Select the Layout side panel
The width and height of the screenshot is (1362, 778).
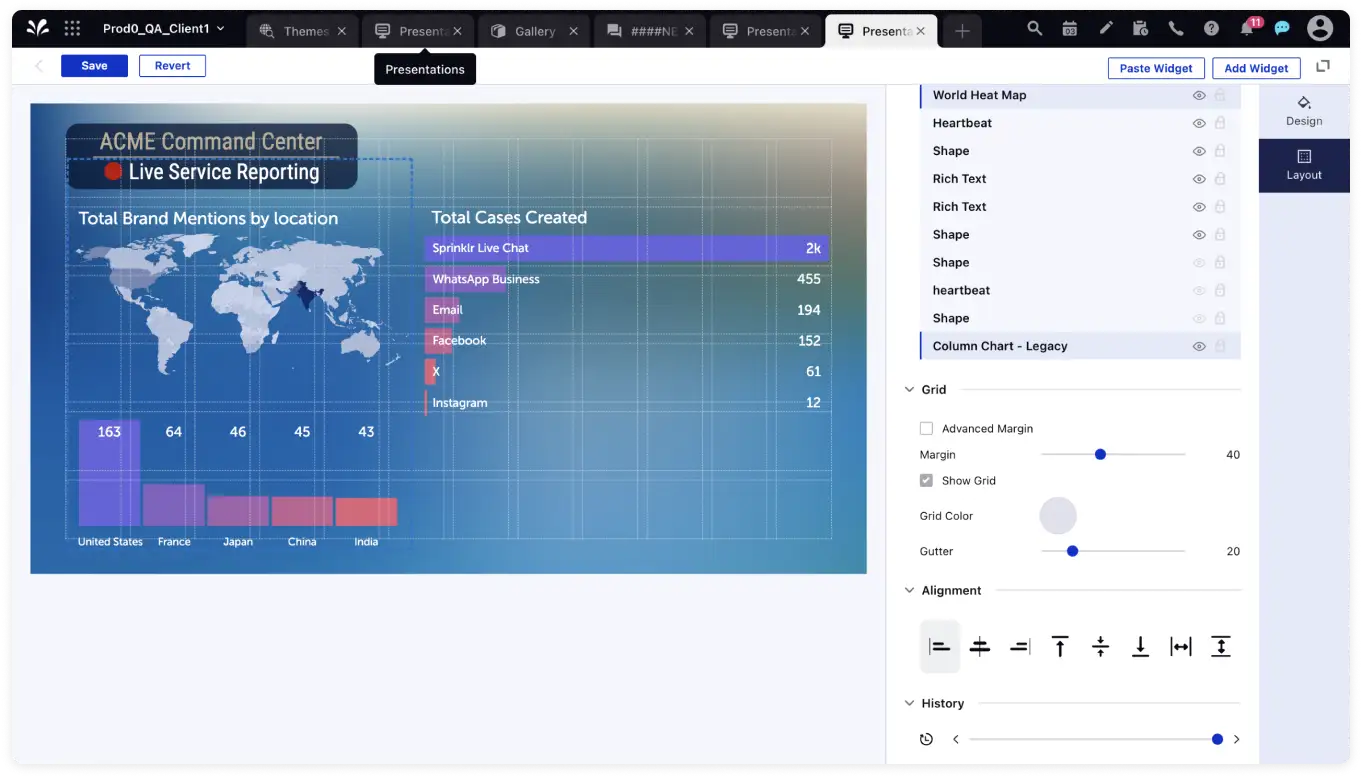(x=1304, y=165)
